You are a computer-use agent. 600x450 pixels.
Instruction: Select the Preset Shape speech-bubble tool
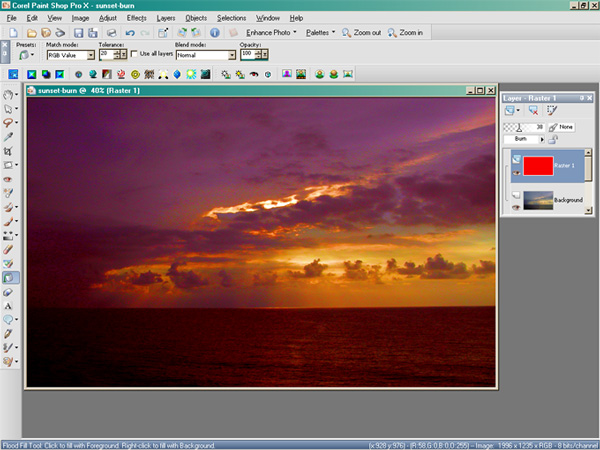point(8,319)
